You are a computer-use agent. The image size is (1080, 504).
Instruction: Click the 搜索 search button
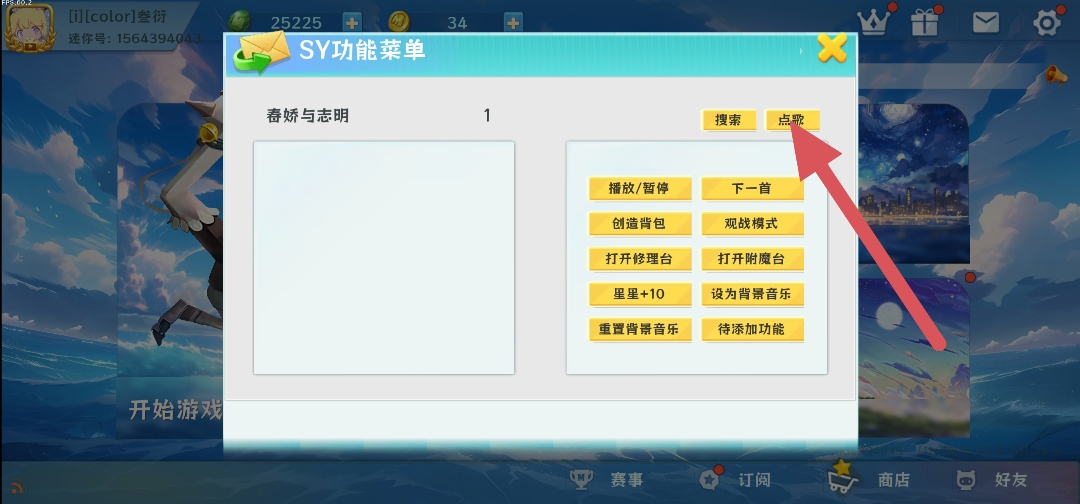729,120
